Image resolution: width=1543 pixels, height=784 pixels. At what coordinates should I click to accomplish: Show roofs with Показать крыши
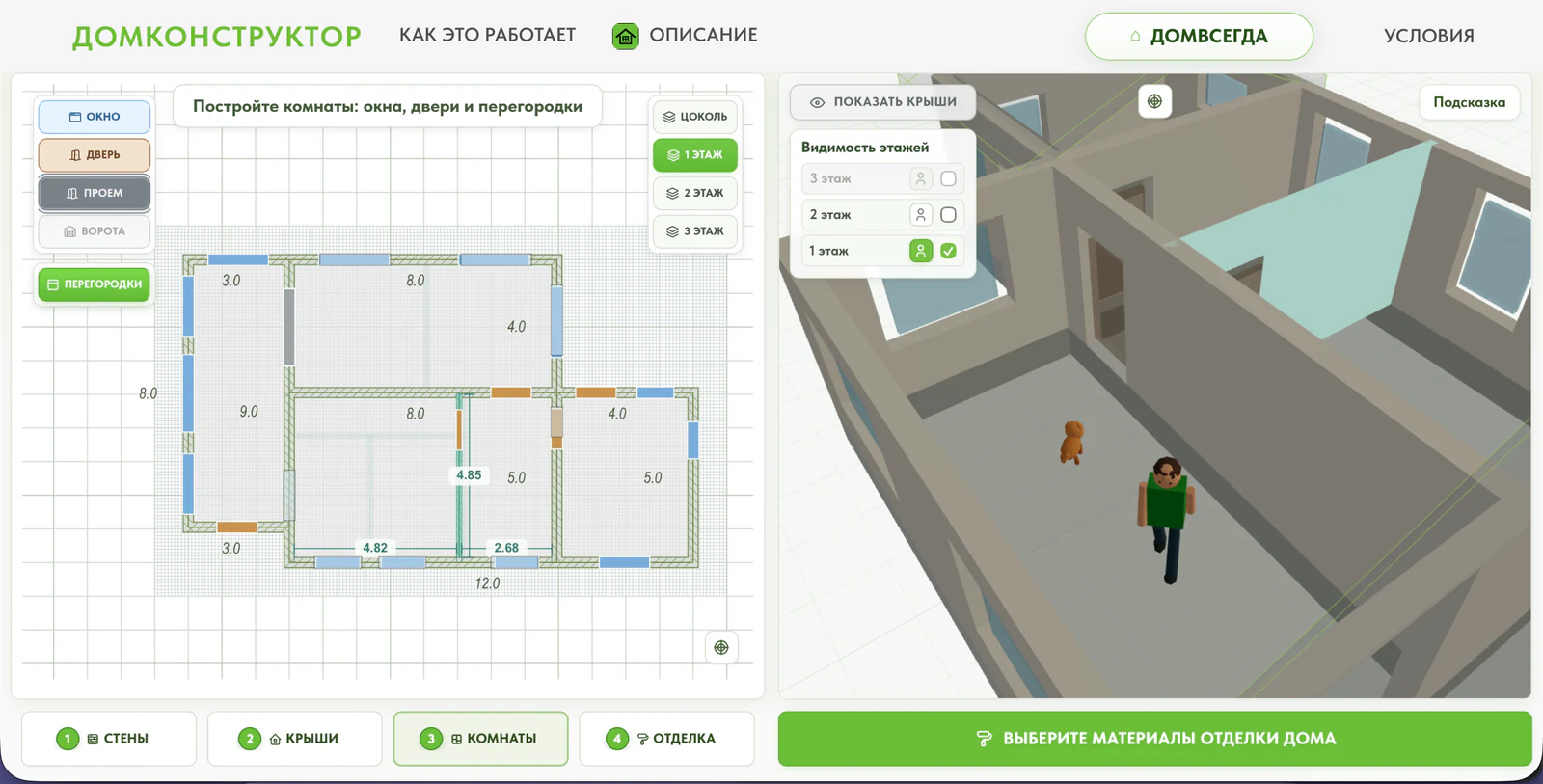click(x=882, y=102)
